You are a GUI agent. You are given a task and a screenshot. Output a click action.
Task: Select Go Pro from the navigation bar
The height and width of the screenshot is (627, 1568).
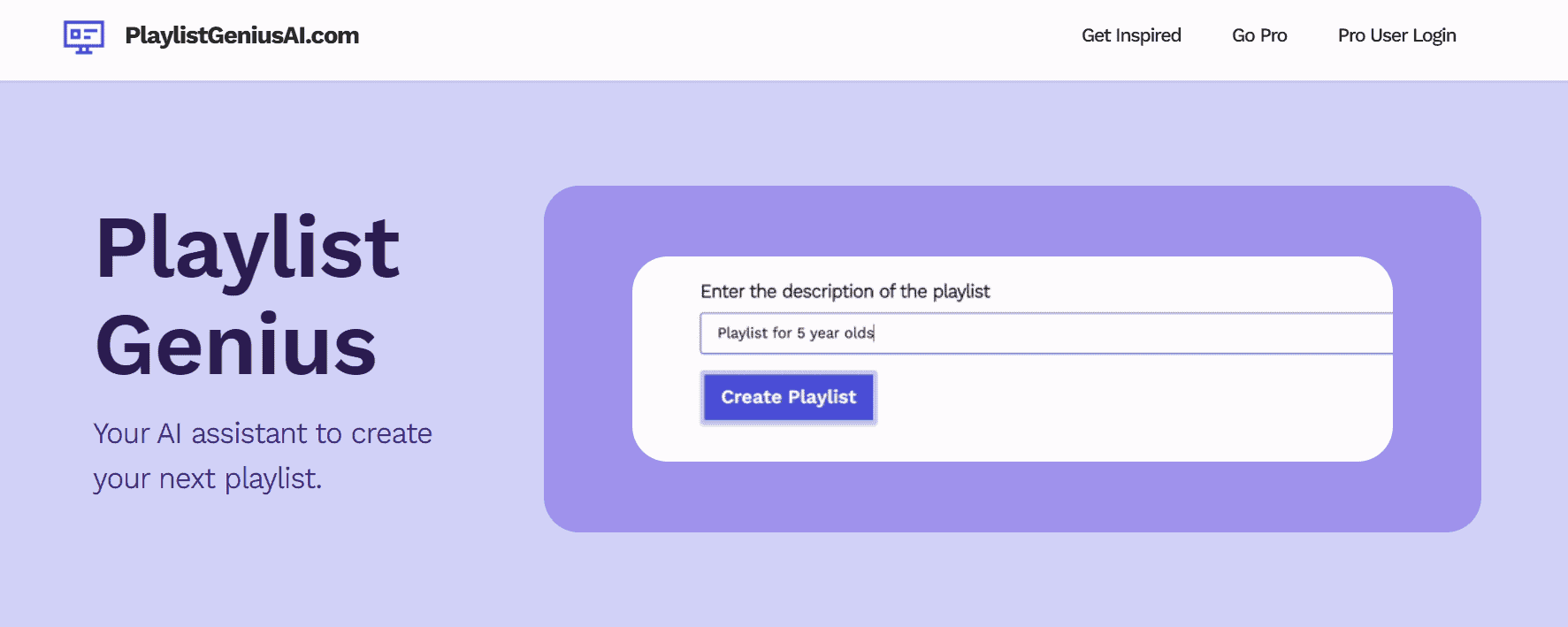(1259, 35)
